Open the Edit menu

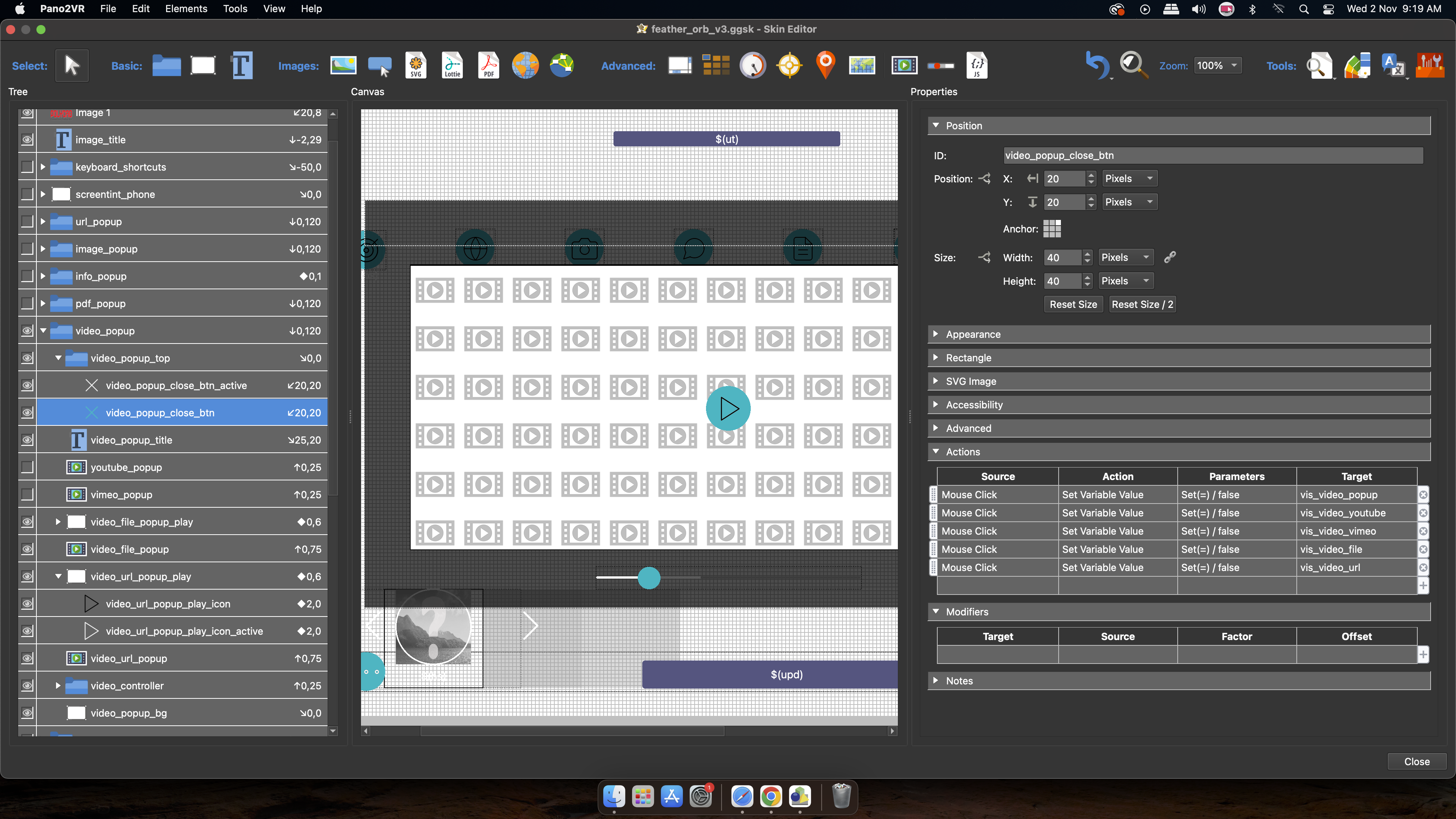click(141, 8)
